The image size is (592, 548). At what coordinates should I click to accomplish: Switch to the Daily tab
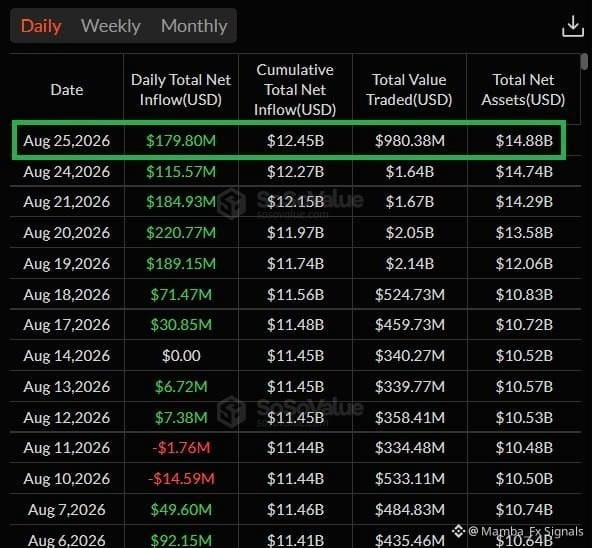(x=41, y=26)
